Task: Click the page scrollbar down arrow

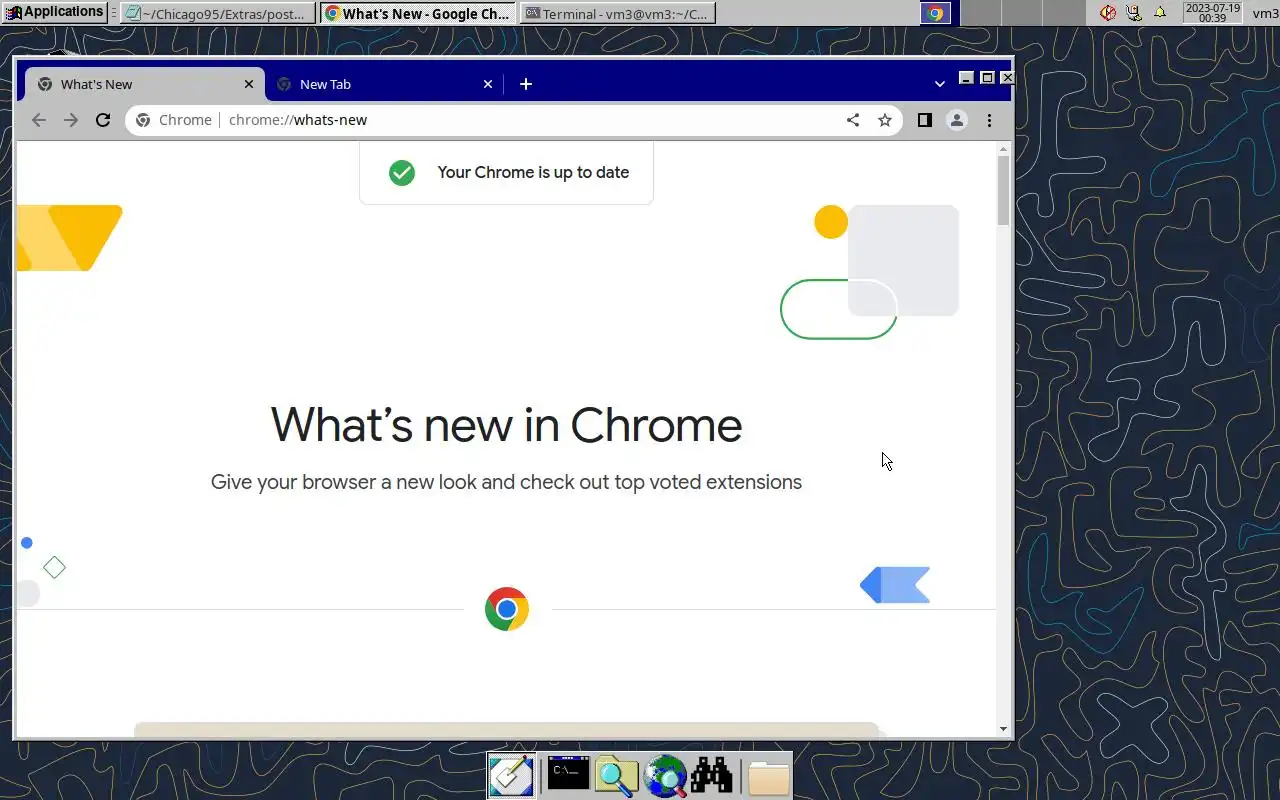Action: [1004, 729]
